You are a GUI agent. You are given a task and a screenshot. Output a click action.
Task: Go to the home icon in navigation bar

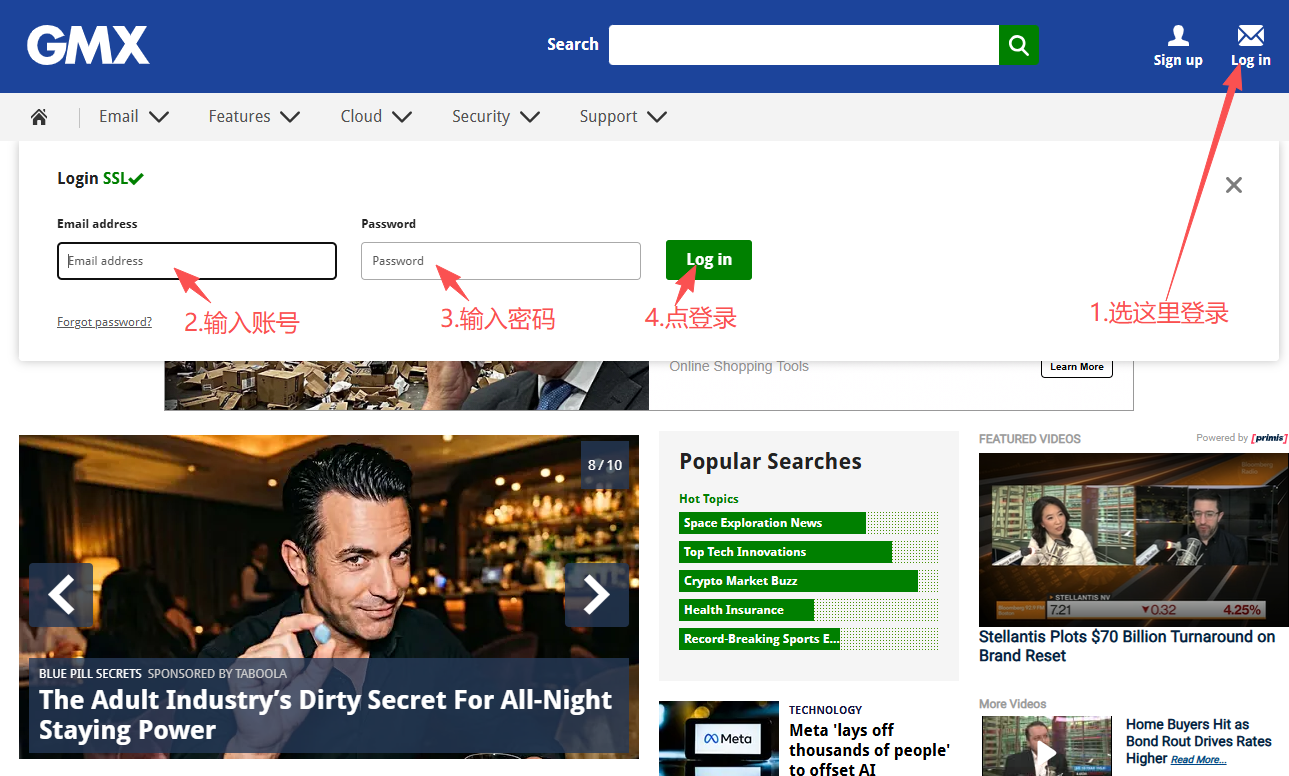coord(39,117)
